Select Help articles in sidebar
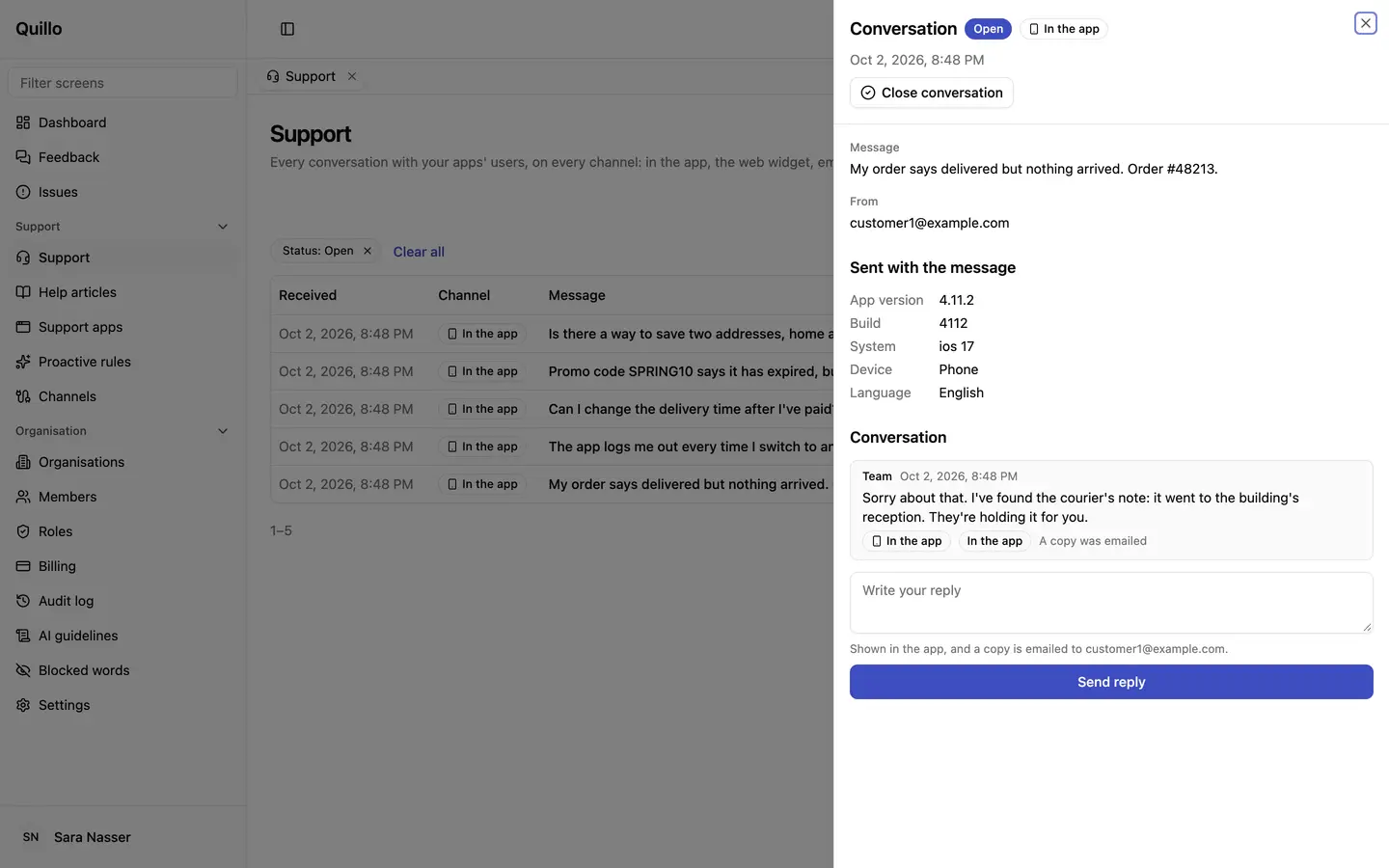 [x=123, y=292]
